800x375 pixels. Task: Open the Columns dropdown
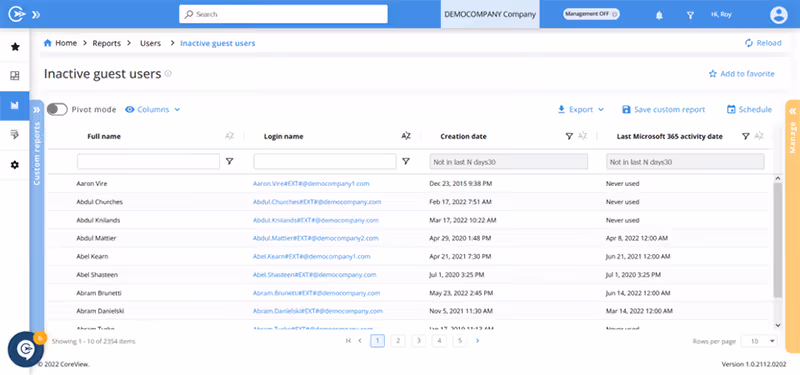pyautogui.click(x=153, y=109)
